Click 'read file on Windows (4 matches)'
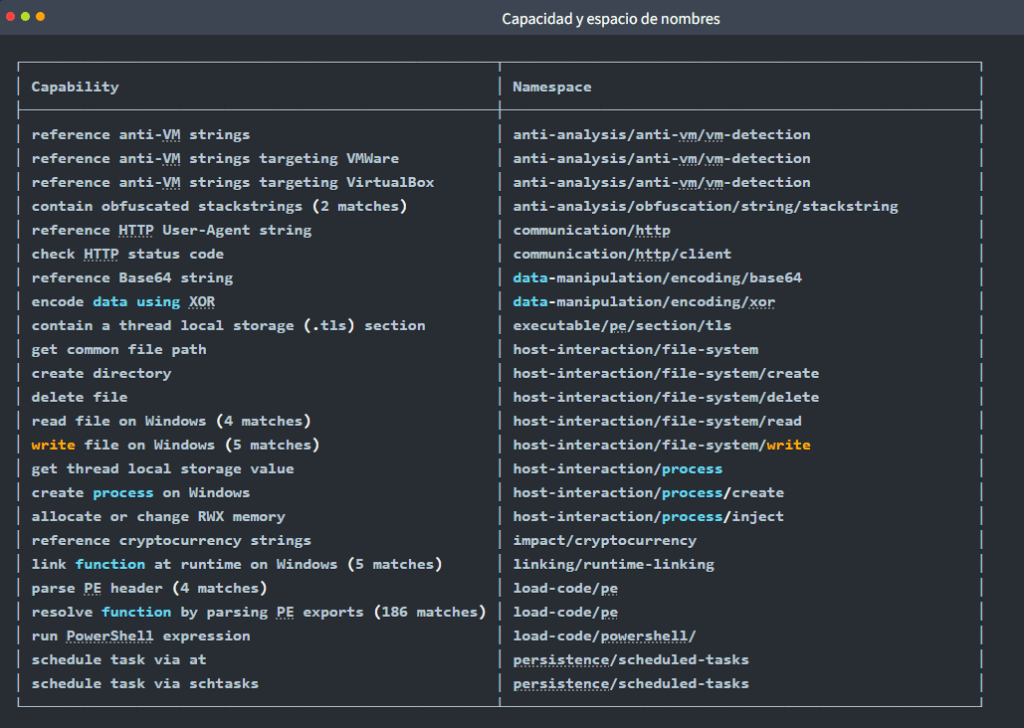The width and height of the screenshot is (1024, 728). (x=171, y=421)
